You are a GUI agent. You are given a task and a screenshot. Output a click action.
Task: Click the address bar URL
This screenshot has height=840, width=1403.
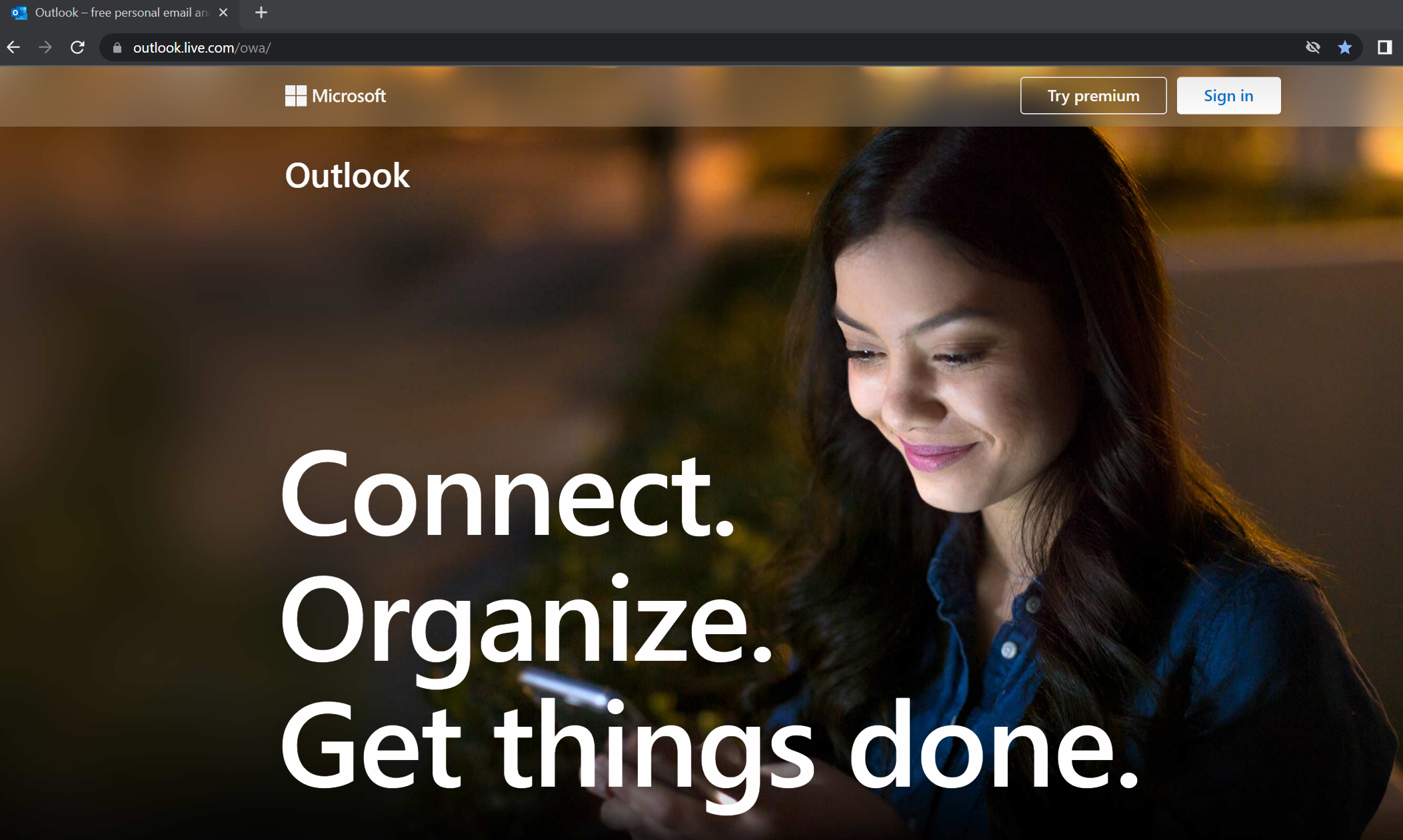[201, 47]
